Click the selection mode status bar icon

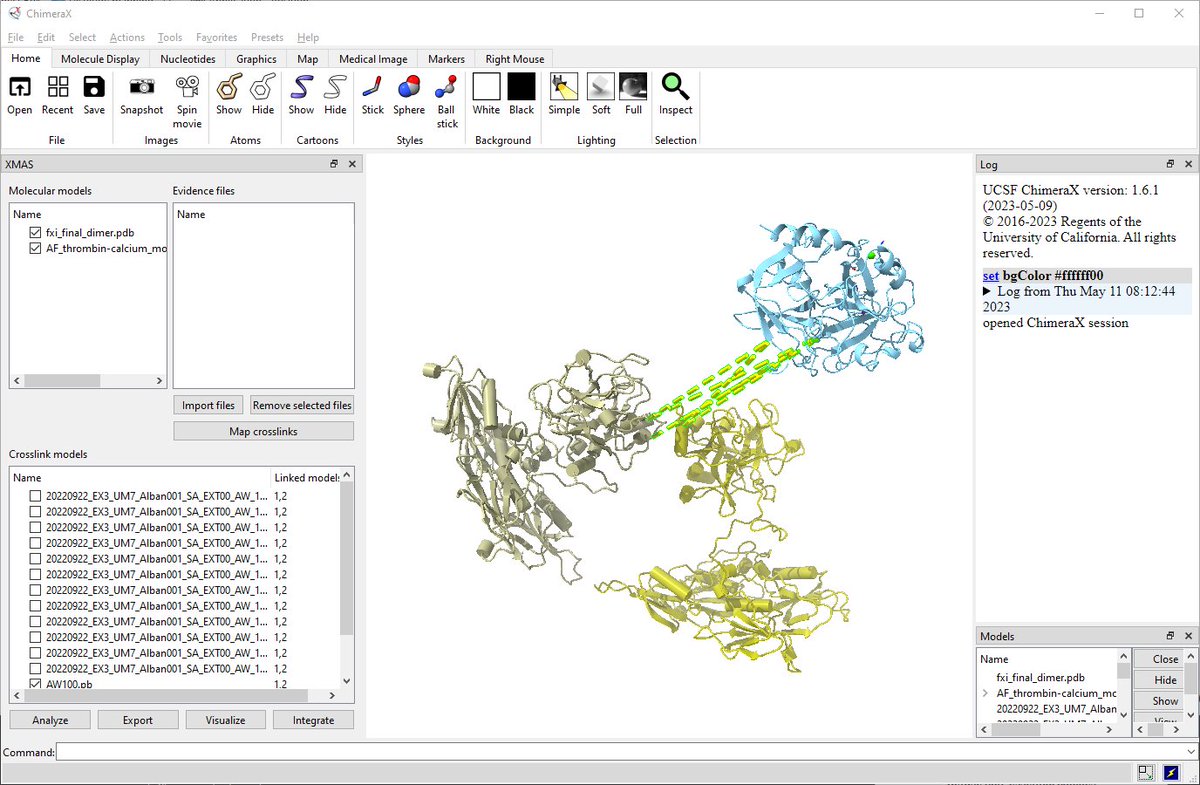pyautogui.click(x=1146, y=772)
